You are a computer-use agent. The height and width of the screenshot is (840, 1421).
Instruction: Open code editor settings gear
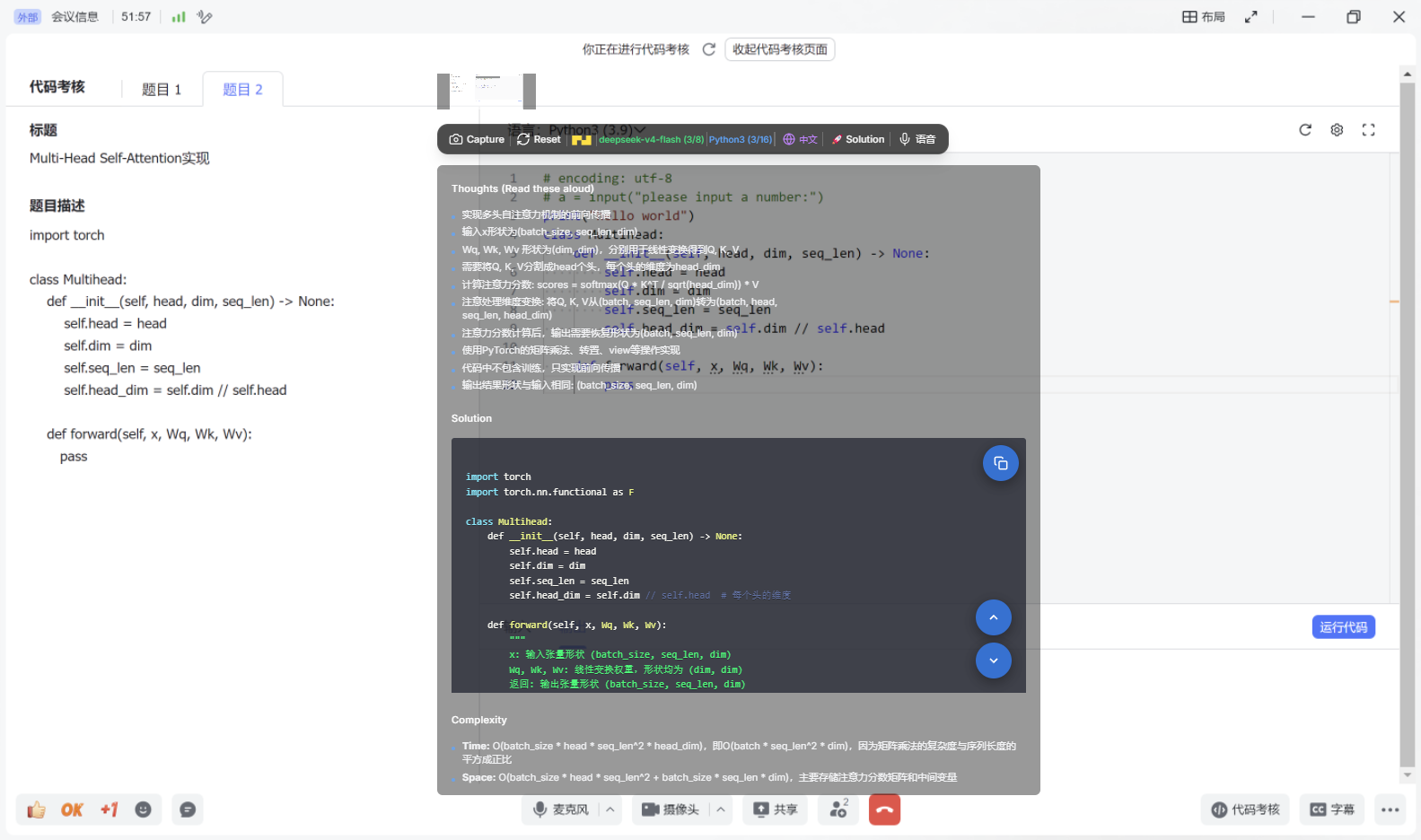tap(1337, 130)
